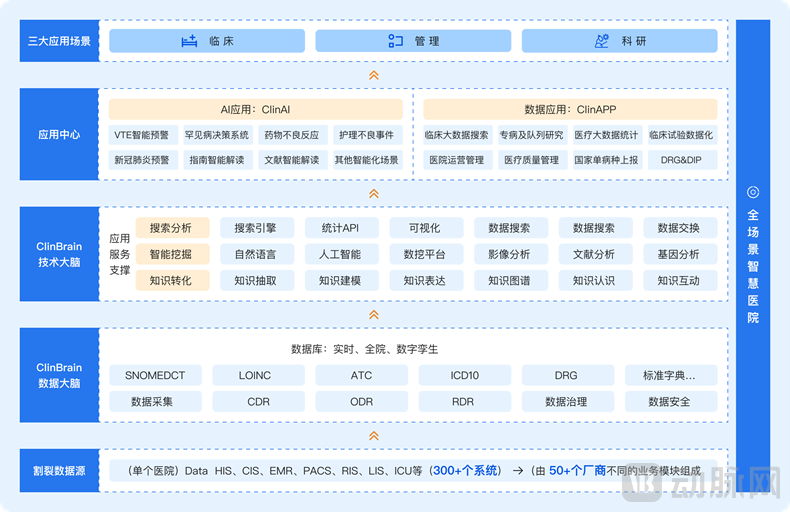This screenshot has width=790, height=512.
Task: Choose the 人工智能 box
Action: pos(342,254)
